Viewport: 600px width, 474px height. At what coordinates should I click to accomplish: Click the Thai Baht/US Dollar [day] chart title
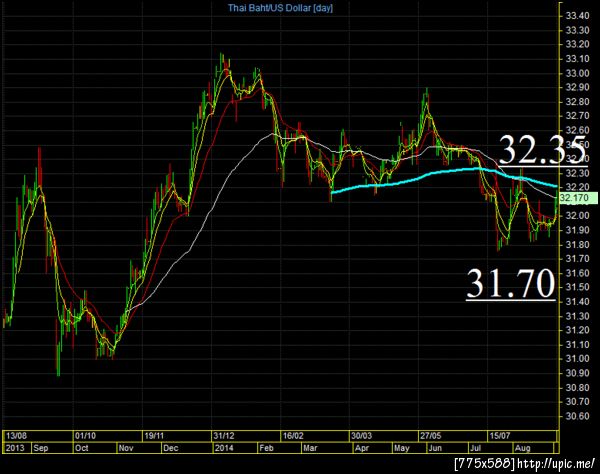click(x=280, y=8)
